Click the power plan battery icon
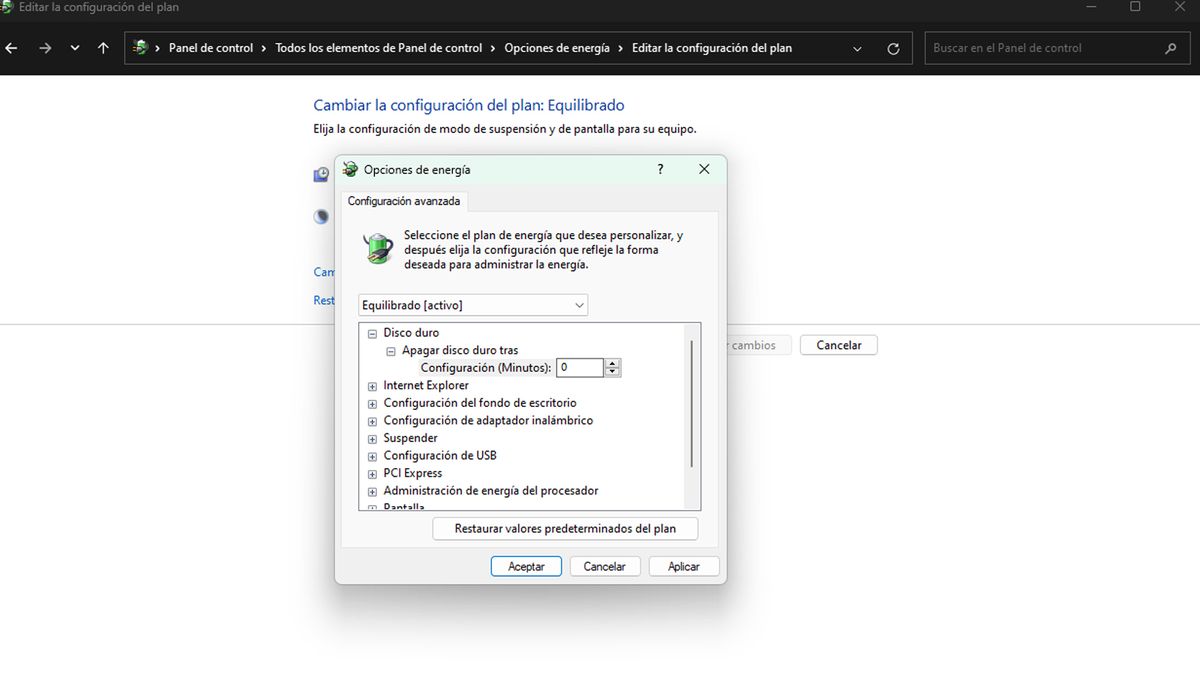1200x675 pixels. tap(377, 247)
